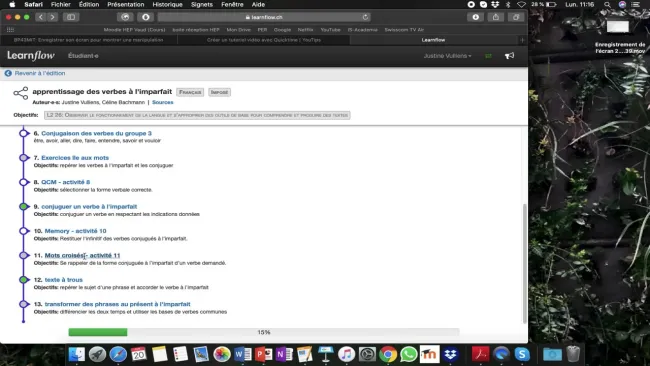Open the Moodle app in the Dock
The height and width of the screenshot is (366, 650).
click(429, 354)
